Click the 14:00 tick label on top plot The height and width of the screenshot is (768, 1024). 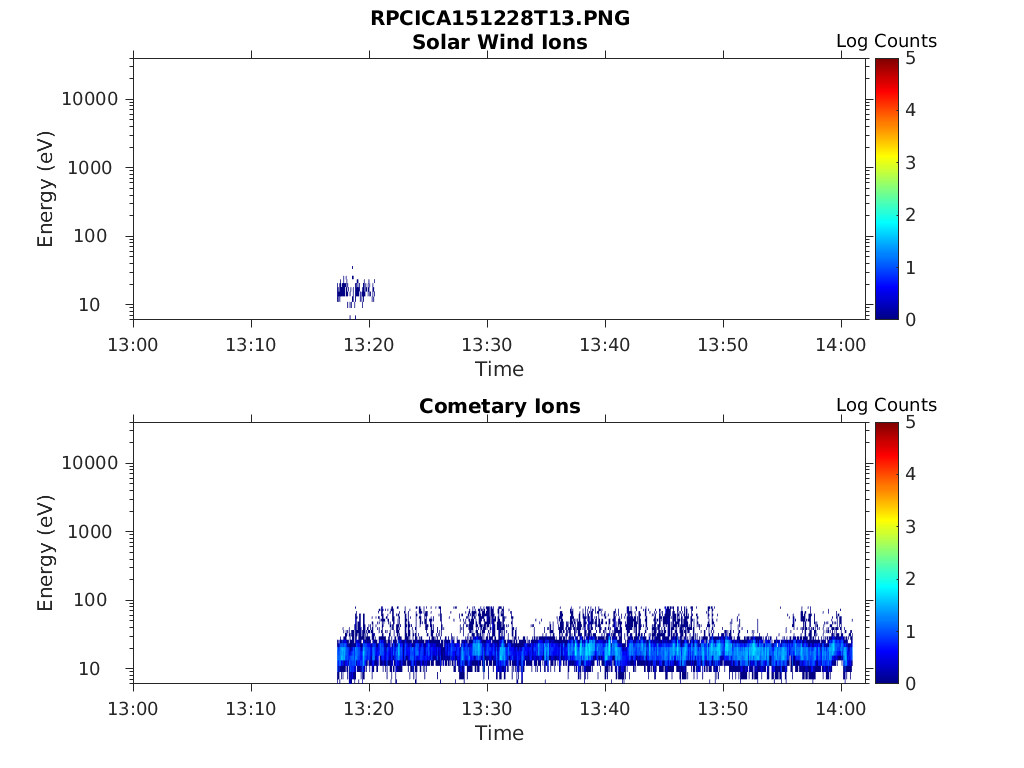[x=840, y=344]
